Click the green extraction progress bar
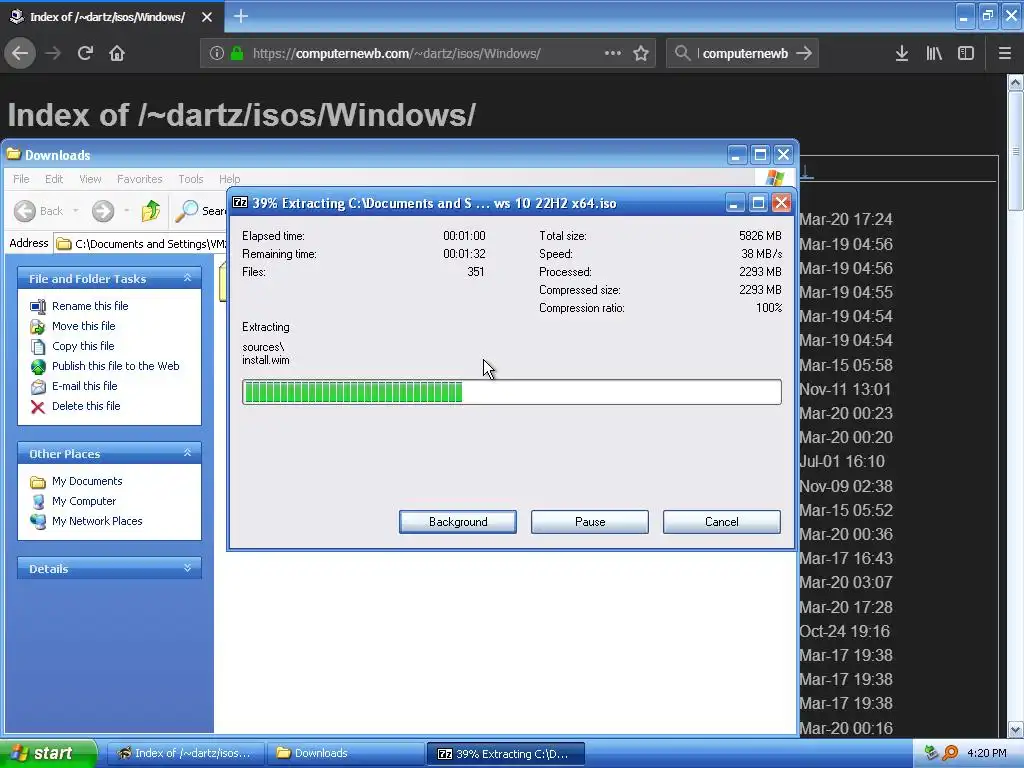1024x768 pixels. tap(511, 392)
